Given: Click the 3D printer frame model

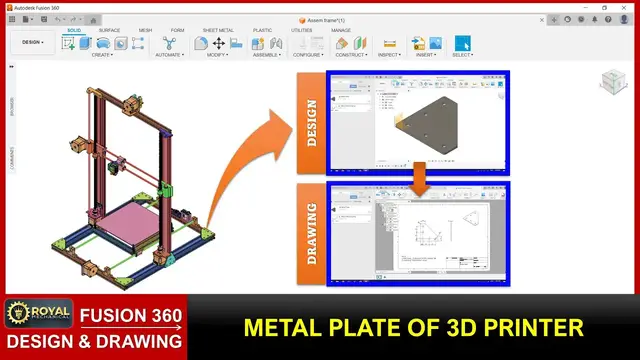Looking at the screenshot, I should pos(133,188).
